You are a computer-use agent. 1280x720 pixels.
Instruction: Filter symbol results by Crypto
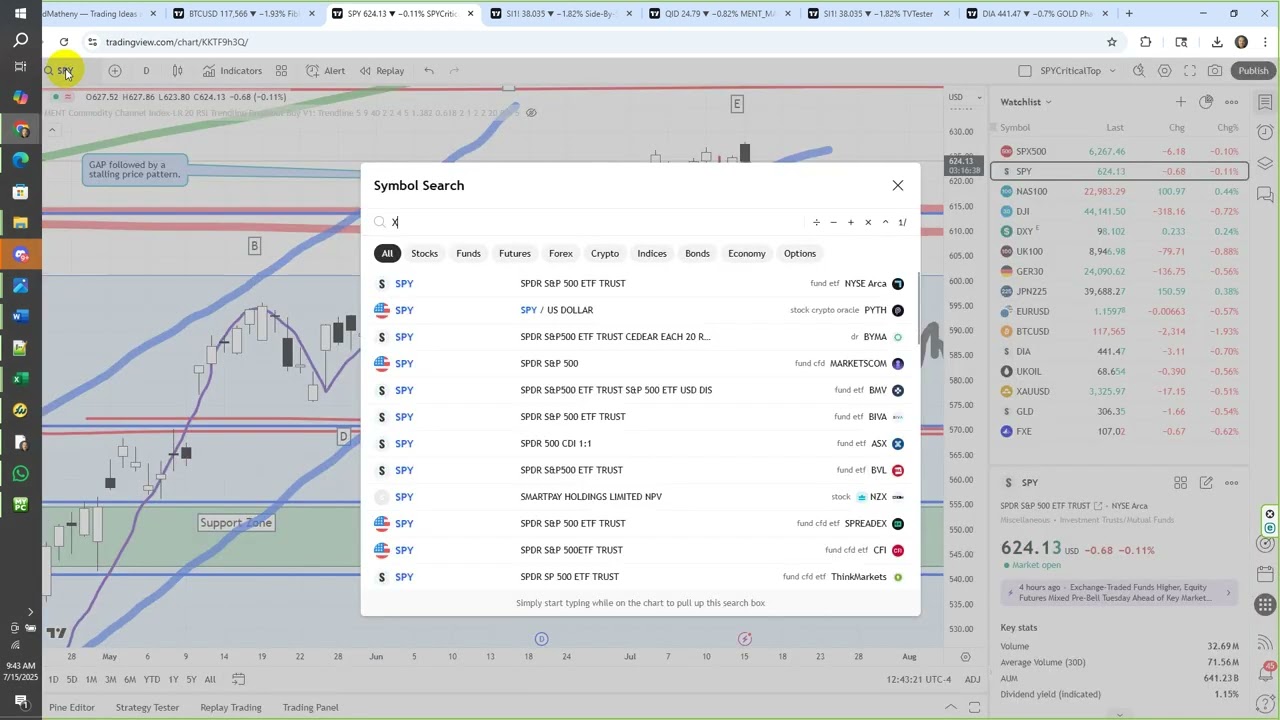[605, 253]
